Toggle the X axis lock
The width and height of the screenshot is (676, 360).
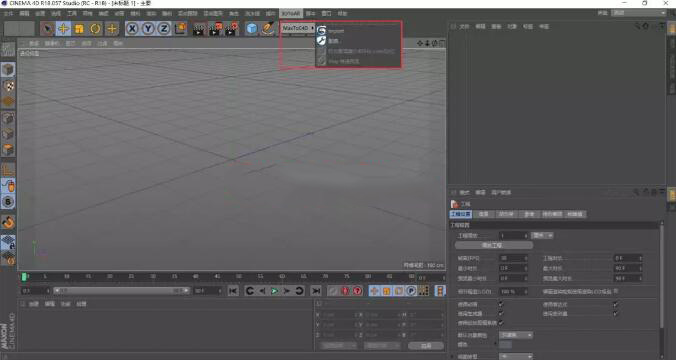(x=132, y=29)
